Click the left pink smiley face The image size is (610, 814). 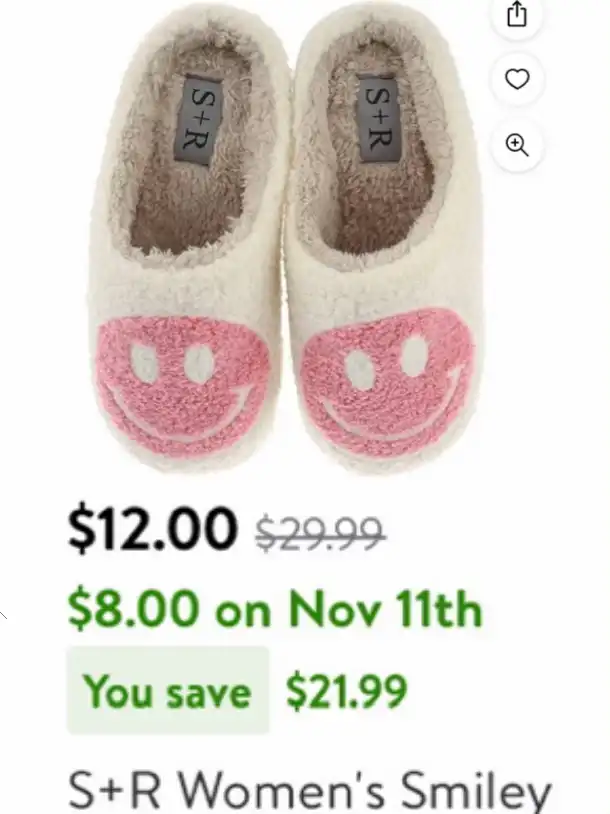coord(183,387)
